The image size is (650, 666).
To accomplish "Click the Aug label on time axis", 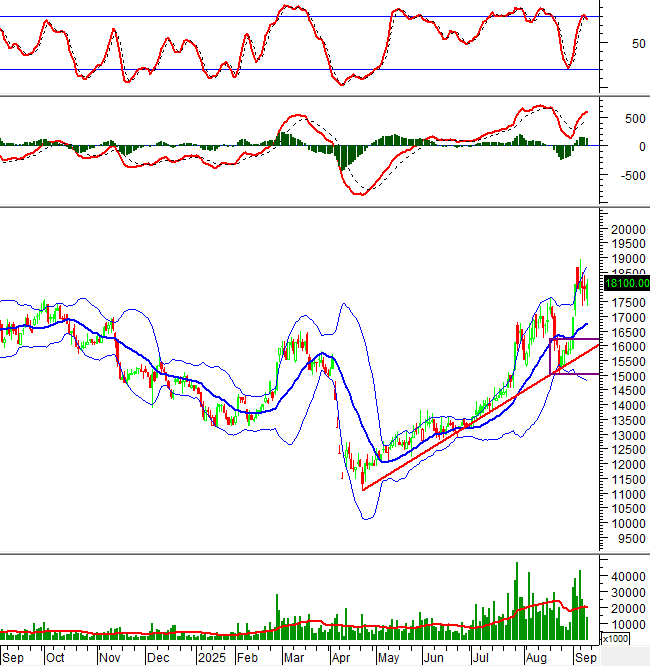I will [535, 658].
